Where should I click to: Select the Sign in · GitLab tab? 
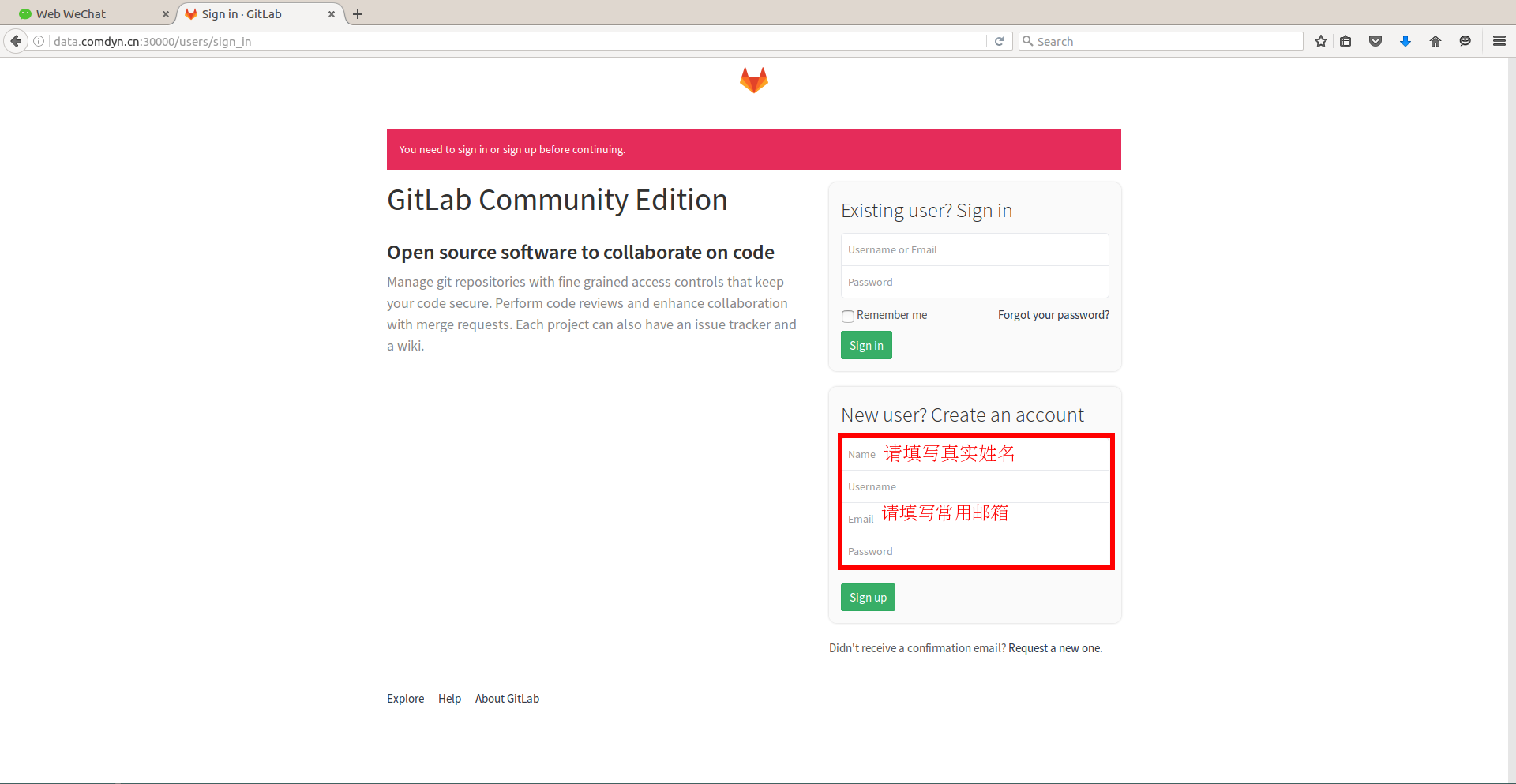click(x=261, y=14)
